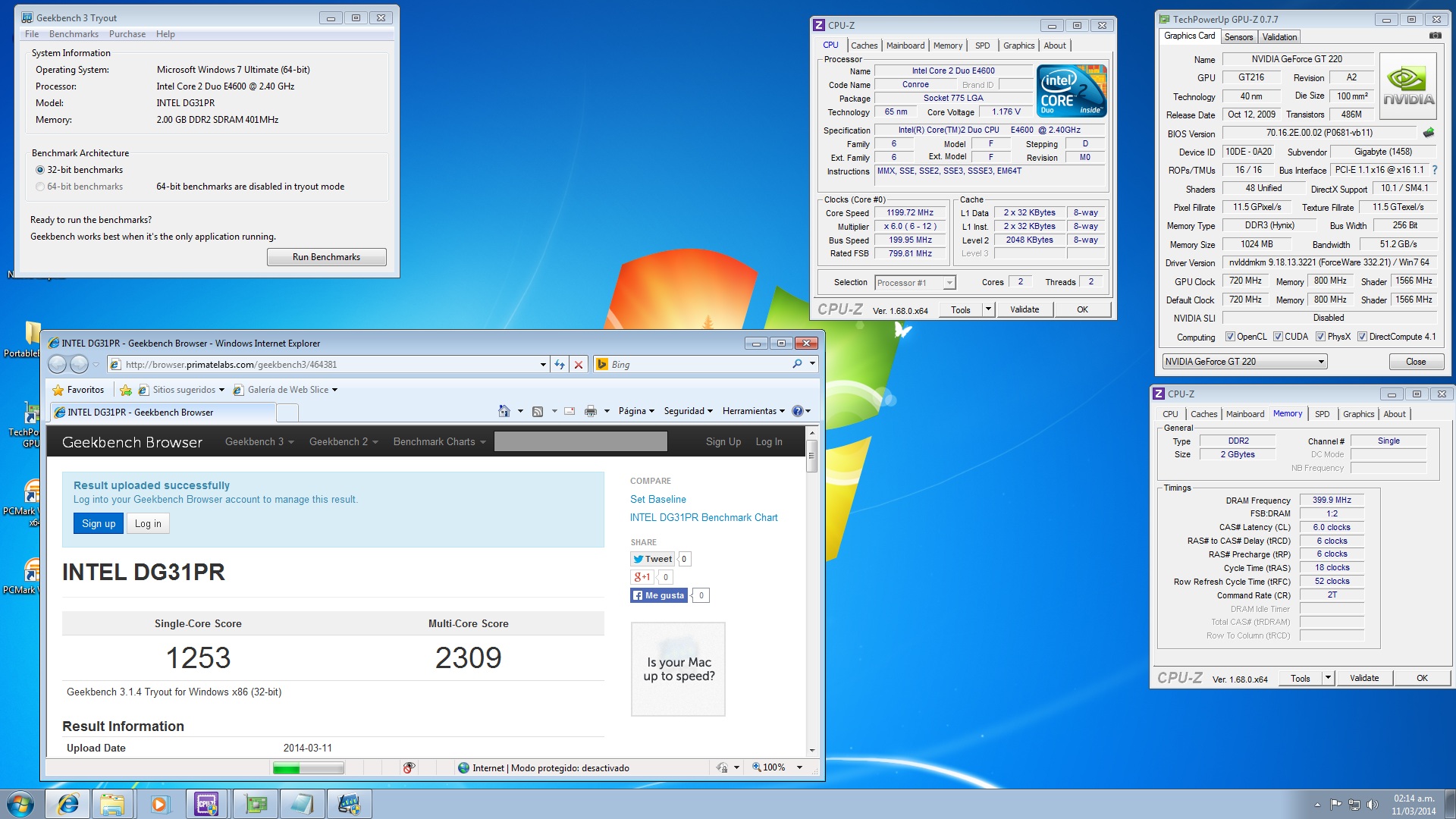Click the Google +1 share button
The width and height of the screenshot is (1456, 819).
(x=642, y=577)
